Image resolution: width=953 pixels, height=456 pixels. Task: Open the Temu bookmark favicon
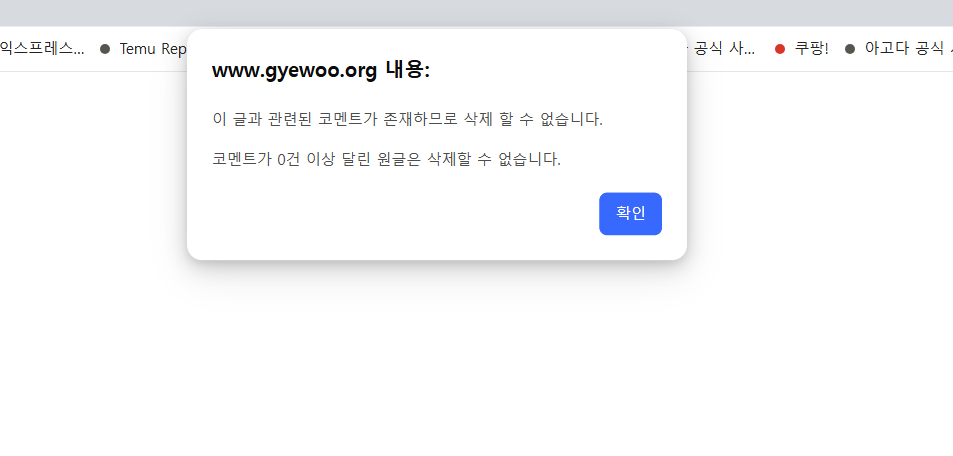[105, 49]
